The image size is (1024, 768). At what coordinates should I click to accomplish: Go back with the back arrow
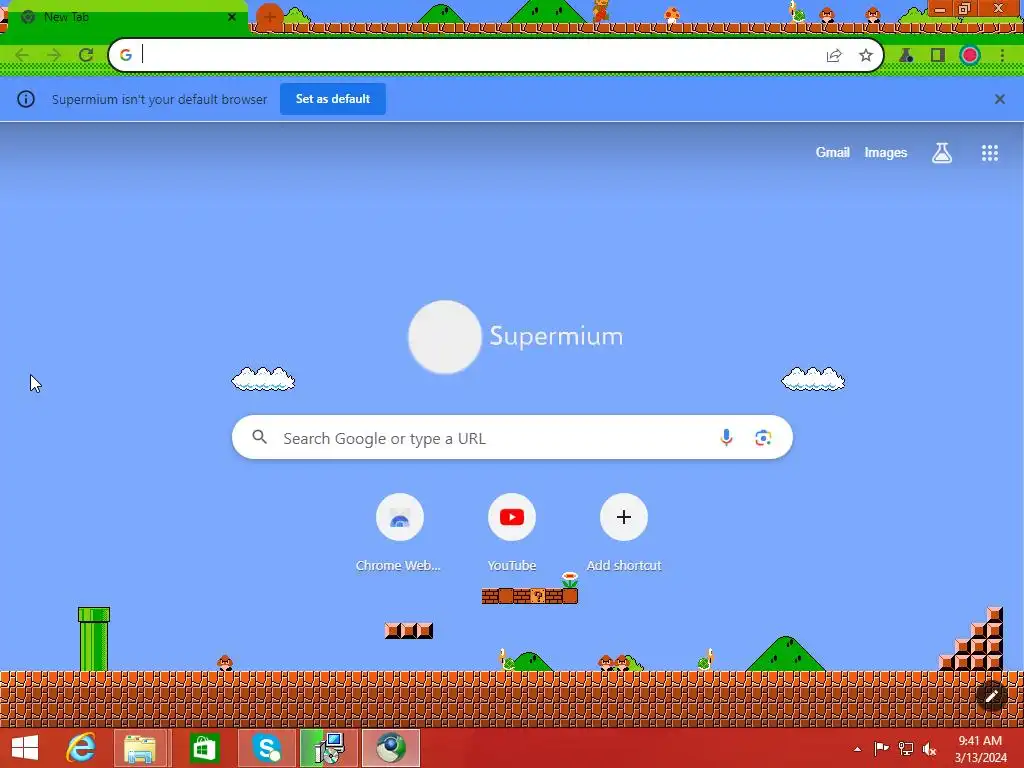click(22, 55)
